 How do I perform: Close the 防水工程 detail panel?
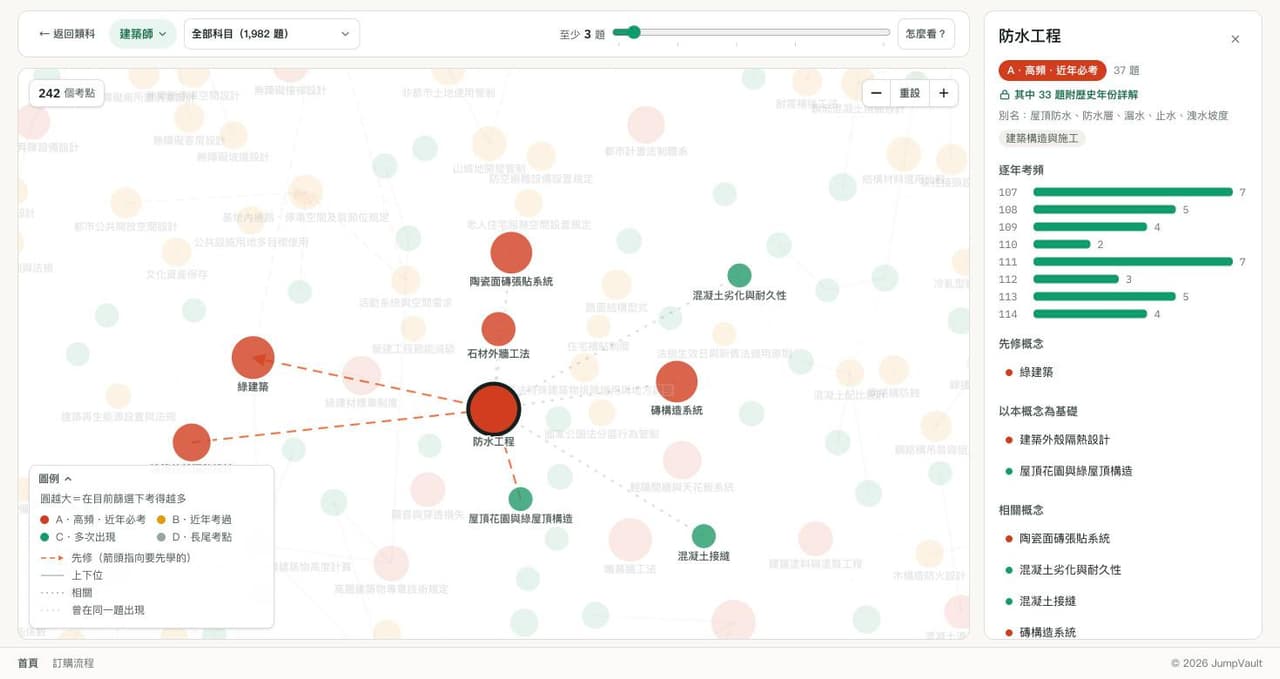(1235, 39)
